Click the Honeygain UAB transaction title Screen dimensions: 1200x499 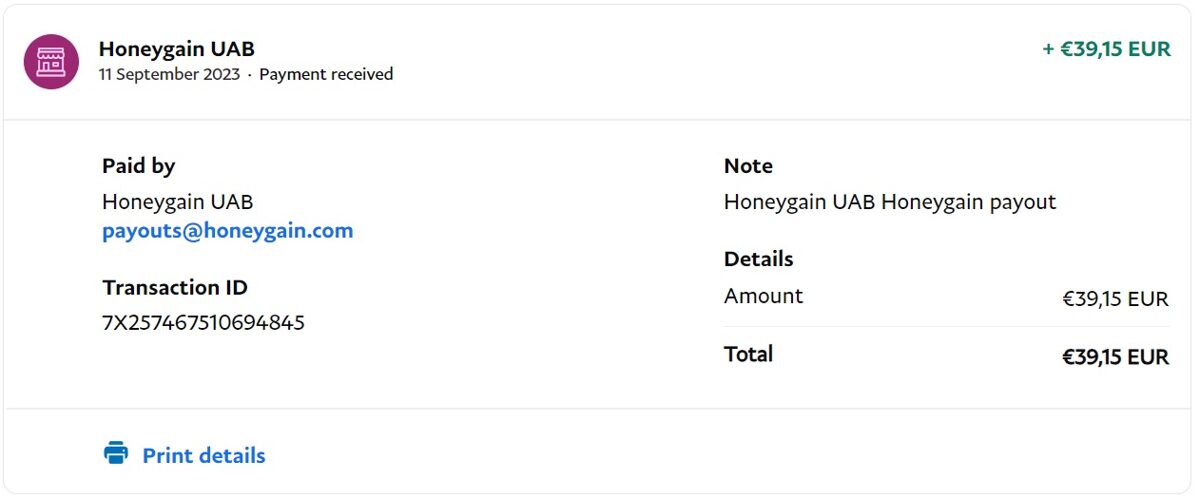tap(177, 49)
